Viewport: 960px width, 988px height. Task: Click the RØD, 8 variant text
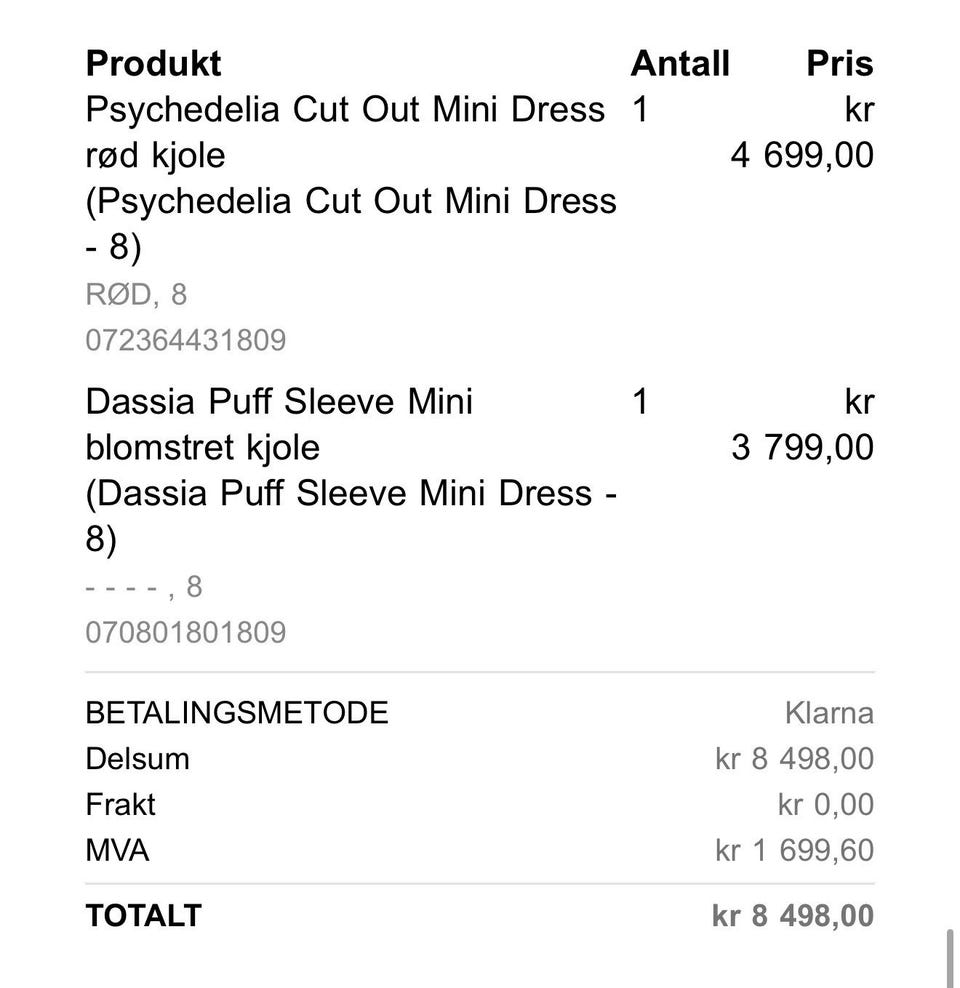coord(136,295)
